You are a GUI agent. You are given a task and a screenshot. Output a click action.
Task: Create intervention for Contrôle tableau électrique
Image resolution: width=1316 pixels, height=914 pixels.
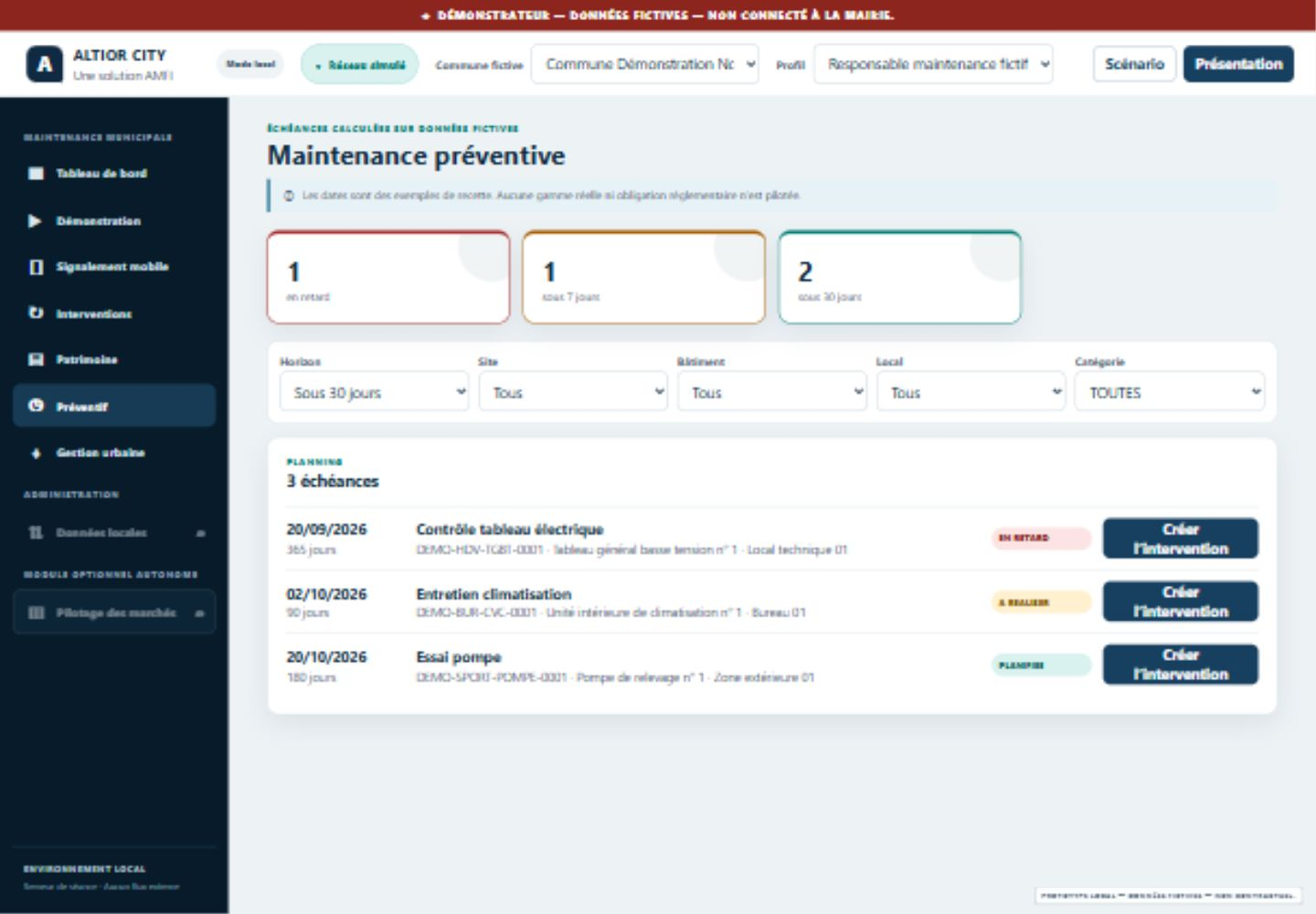click(1180, 538)
